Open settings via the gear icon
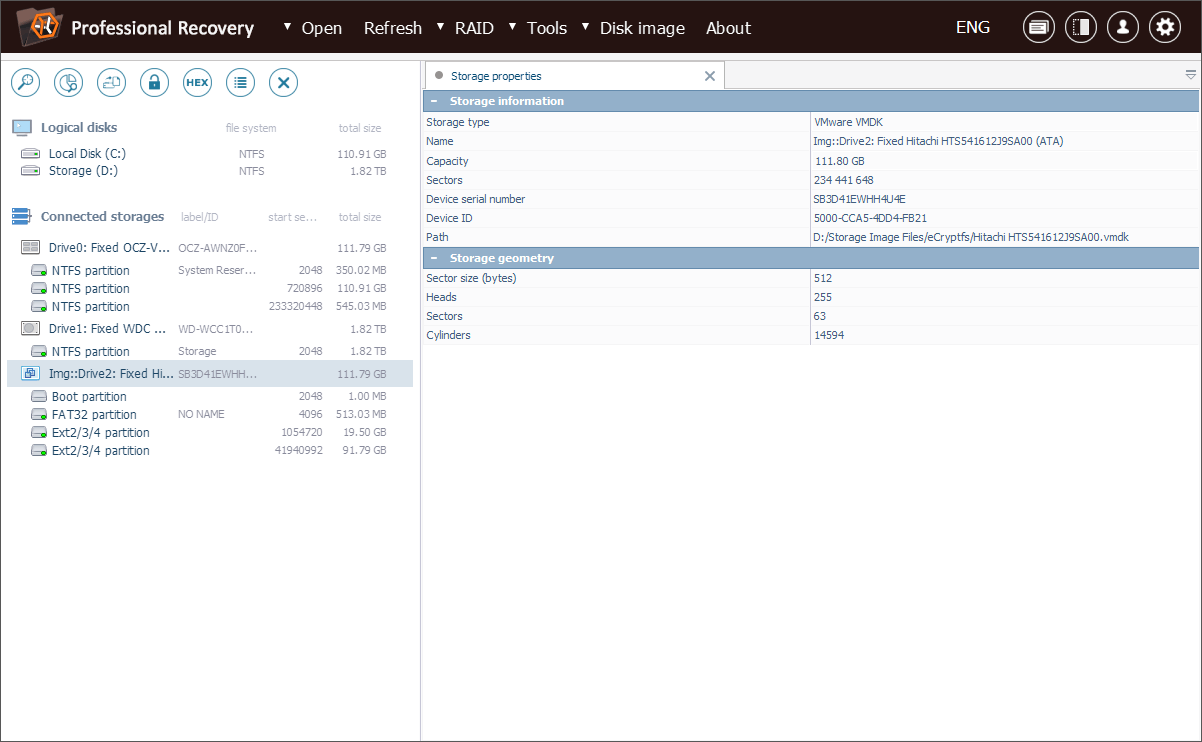This screenshot has height=742, width=1202. click(1164, 27)
